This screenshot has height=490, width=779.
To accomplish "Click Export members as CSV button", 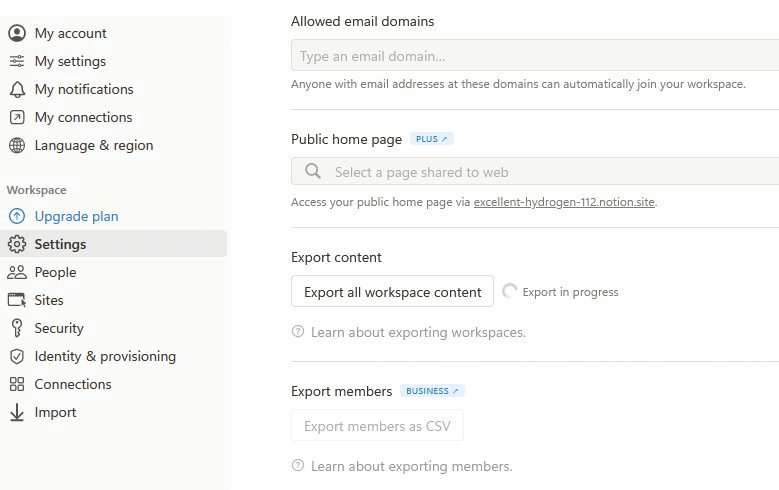I will (x=377, y=425).
